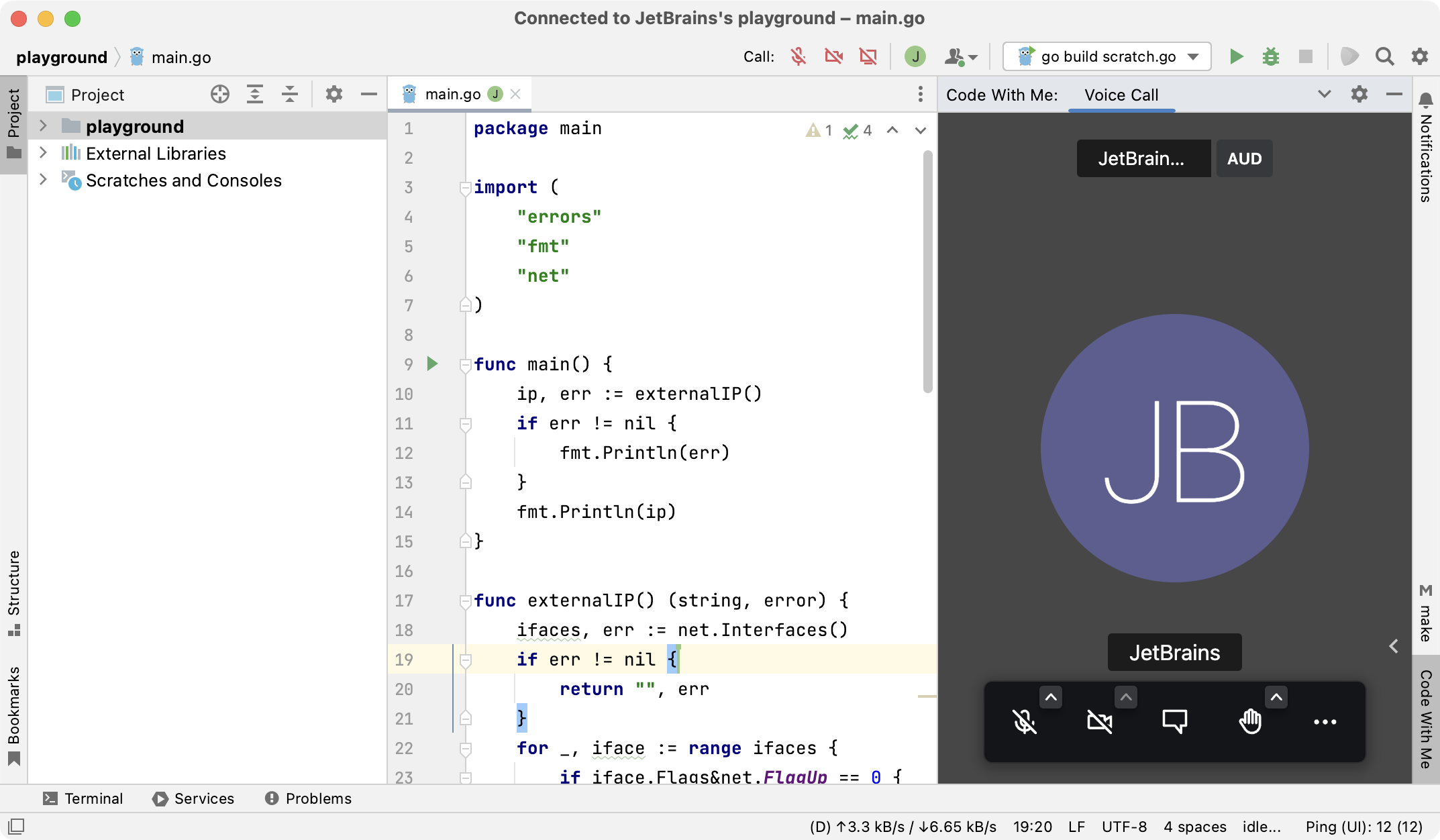Turn on camera in voice call controls

tap(1100, 722)
